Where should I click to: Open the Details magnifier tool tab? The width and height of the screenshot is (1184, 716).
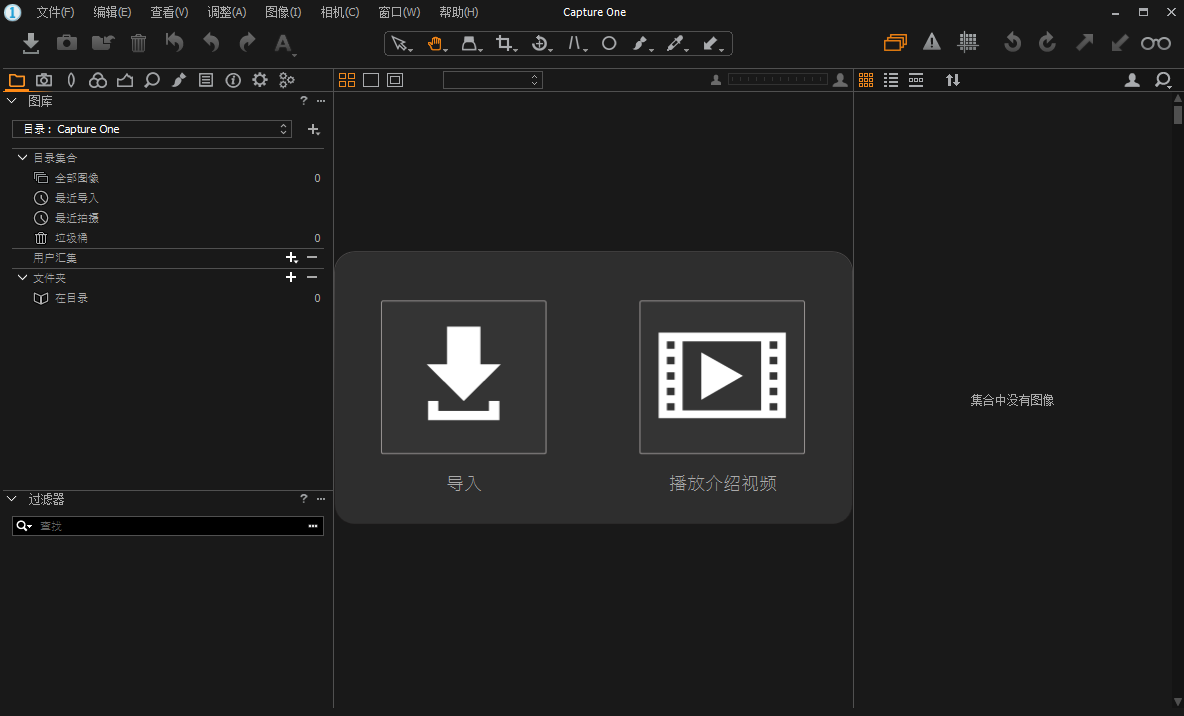click(x=152, y=80)
